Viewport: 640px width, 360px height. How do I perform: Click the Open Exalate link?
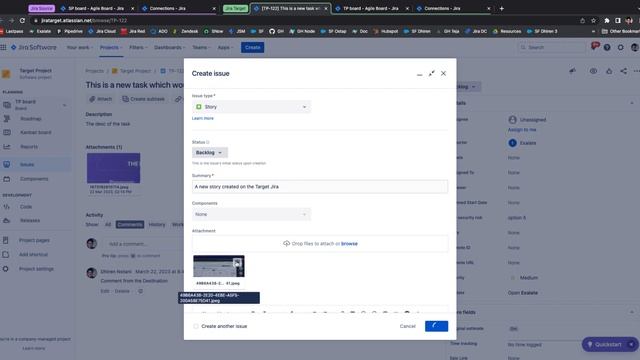pos(523,293)
